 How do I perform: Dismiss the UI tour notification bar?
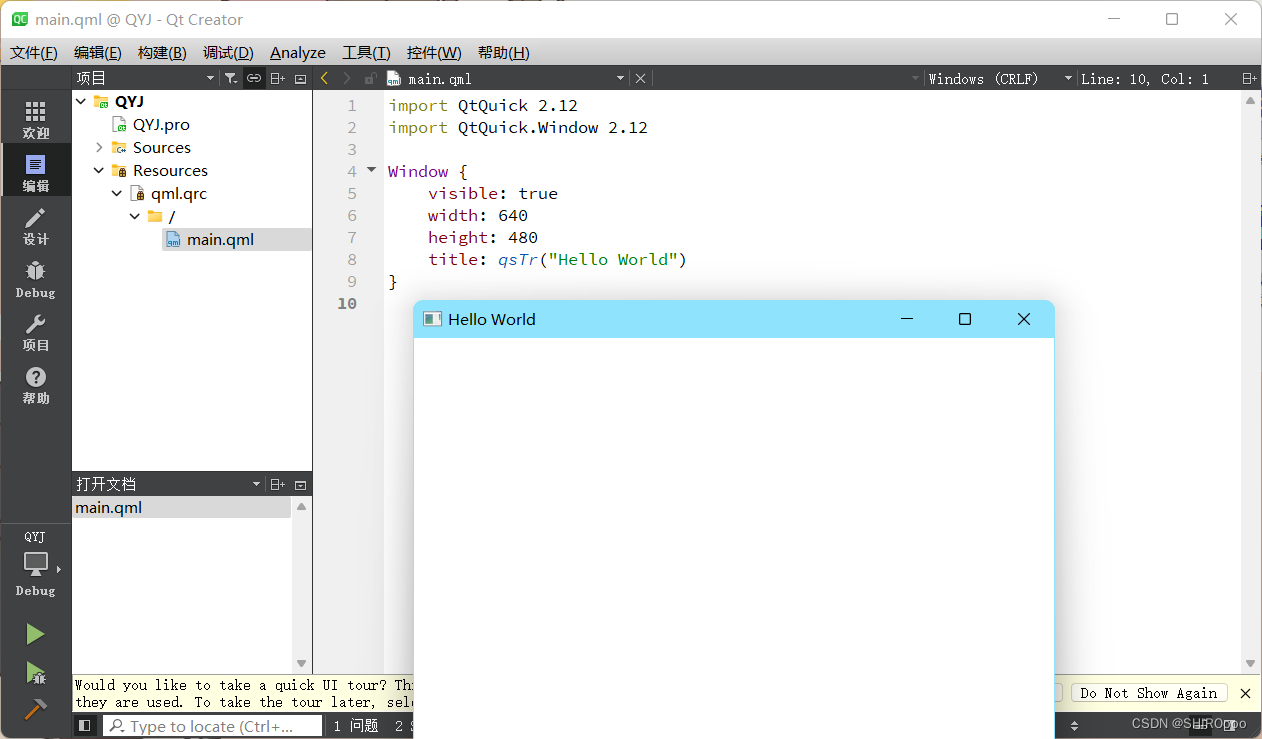coord(1245,693)
